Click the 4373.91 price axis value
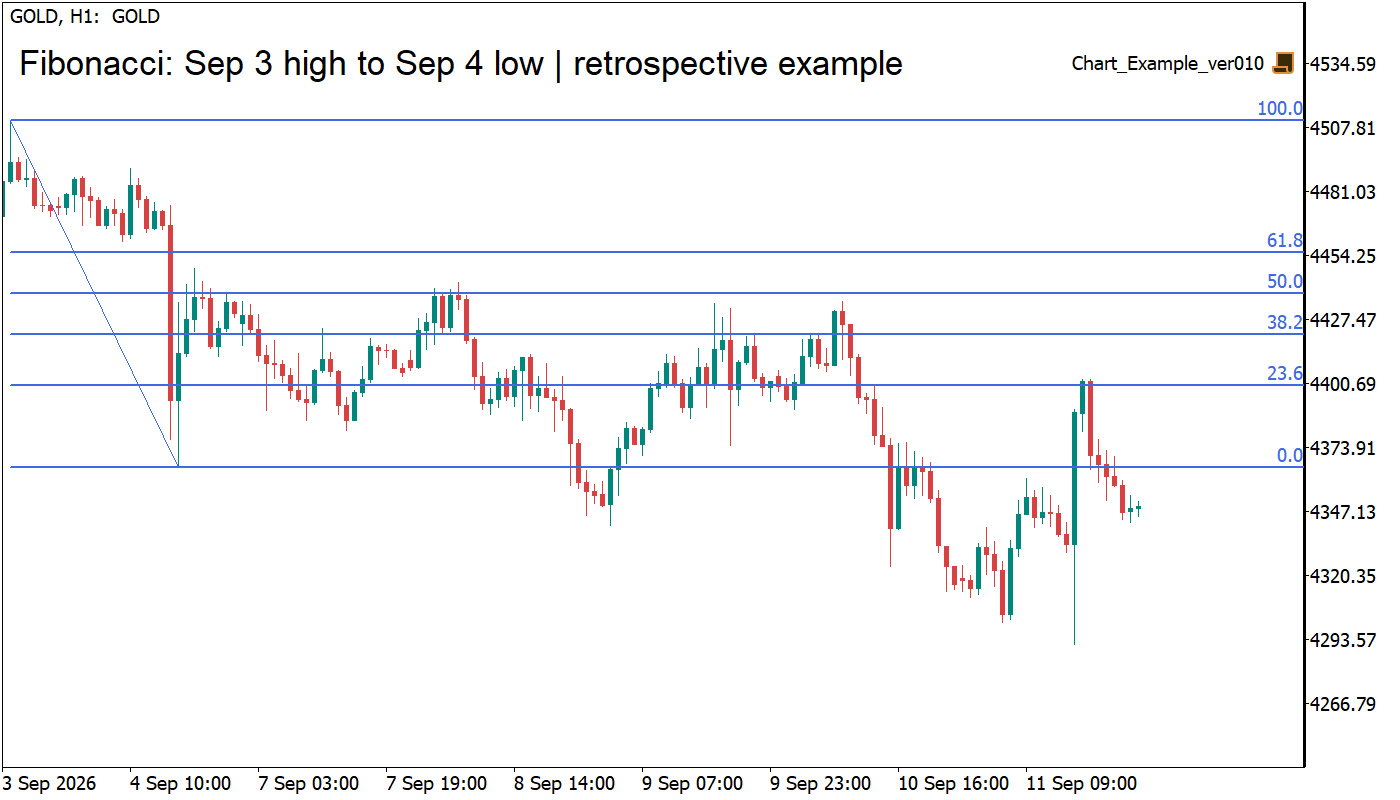 (1344, 448)
